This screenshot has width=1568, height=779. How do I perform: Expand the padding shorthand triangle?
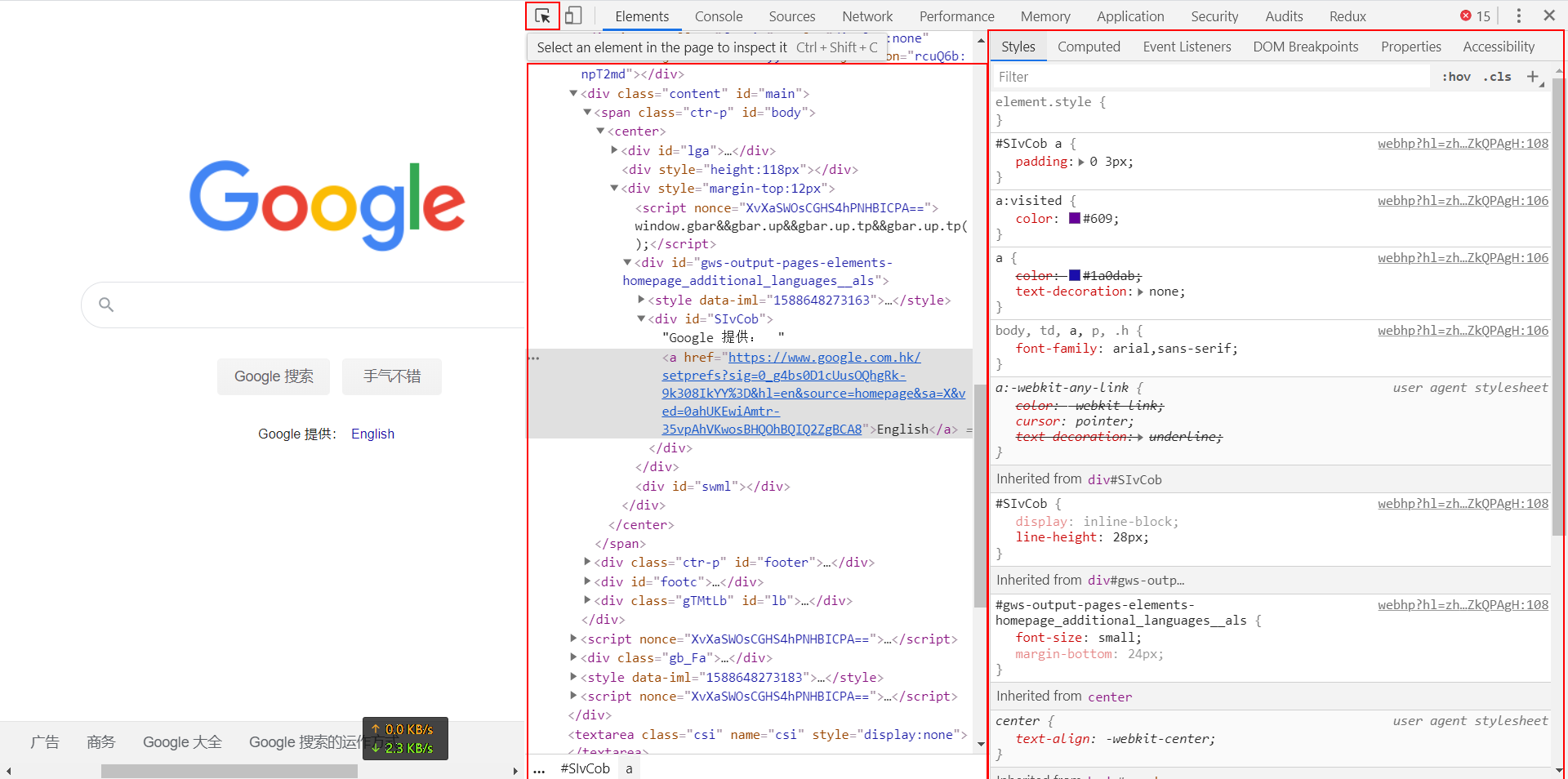point(1081,162)
